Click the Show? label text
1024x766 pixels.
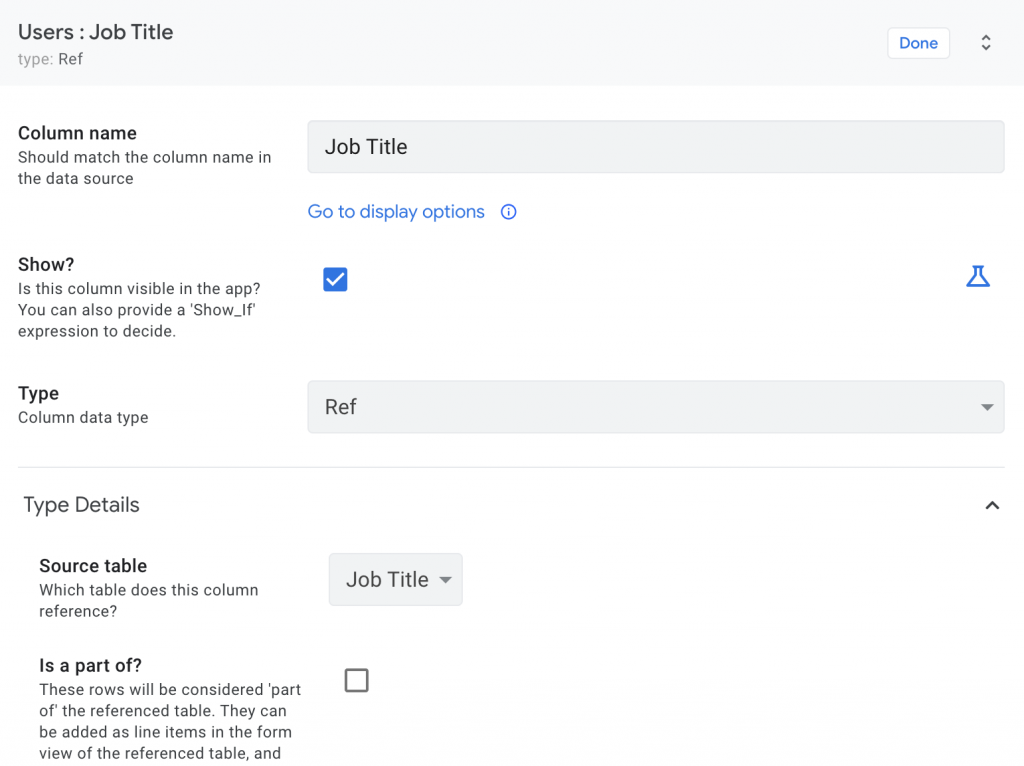click(x=46, y=264)
